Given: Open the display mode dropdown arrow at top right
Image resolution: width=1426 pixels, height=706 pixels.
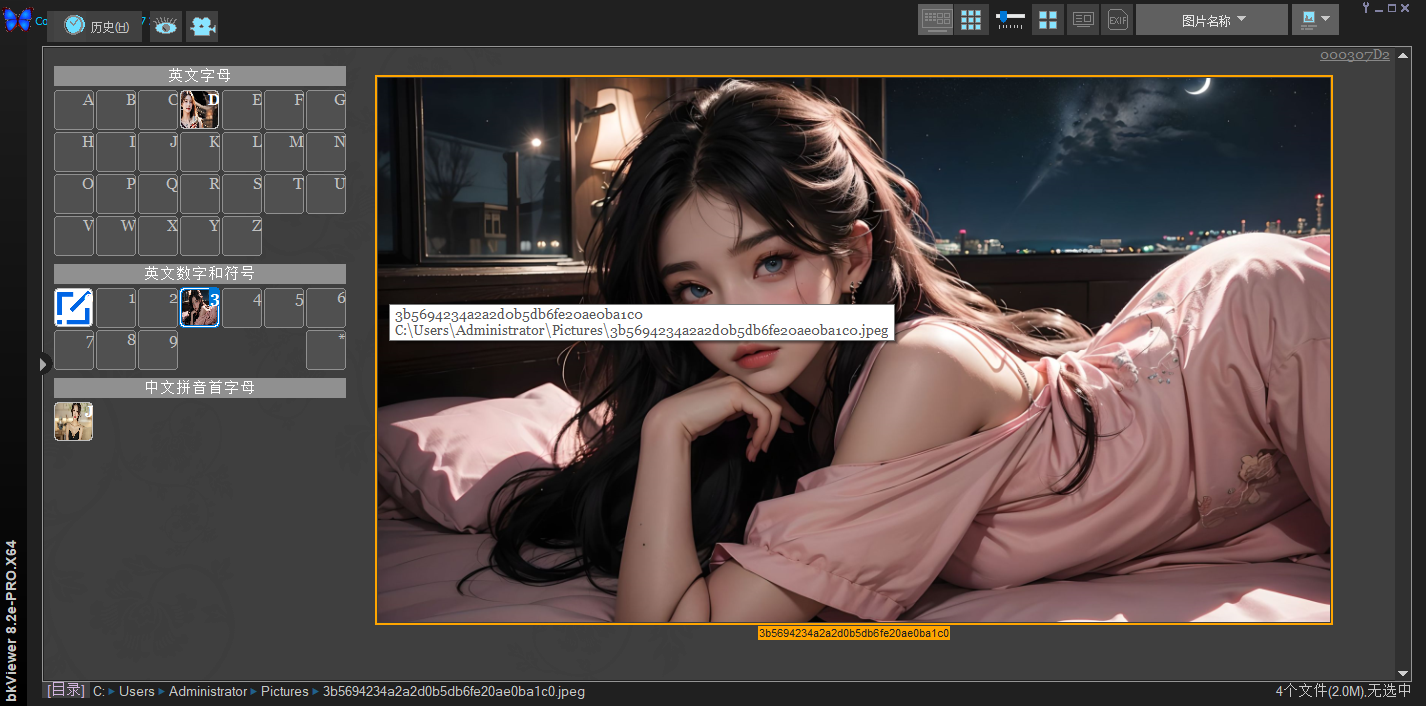Looking at the screenshot, I should pos(1329,18).
